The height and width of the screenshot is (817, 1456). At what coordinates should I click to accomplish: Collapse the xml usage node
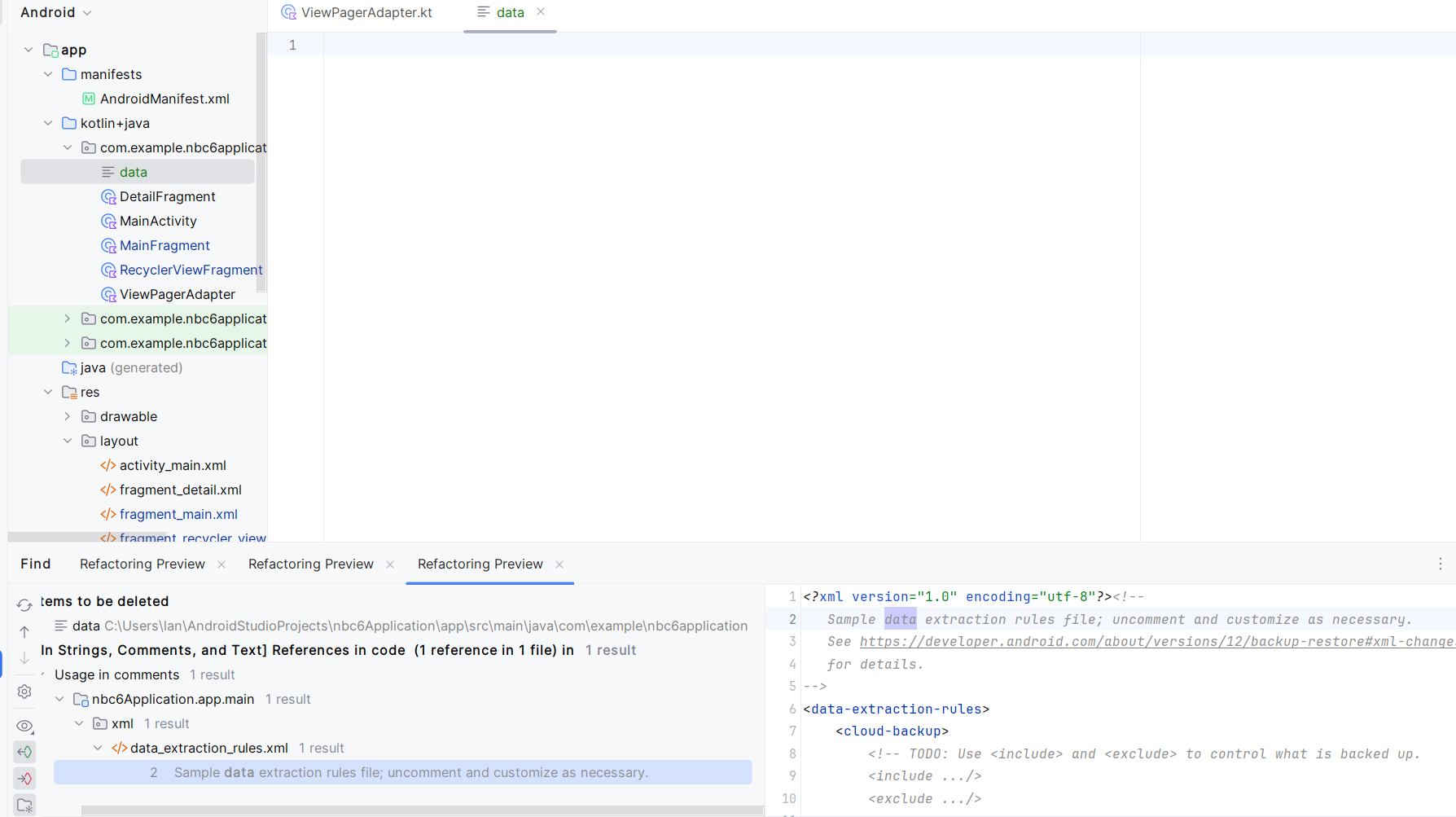(x=79, y=724)
